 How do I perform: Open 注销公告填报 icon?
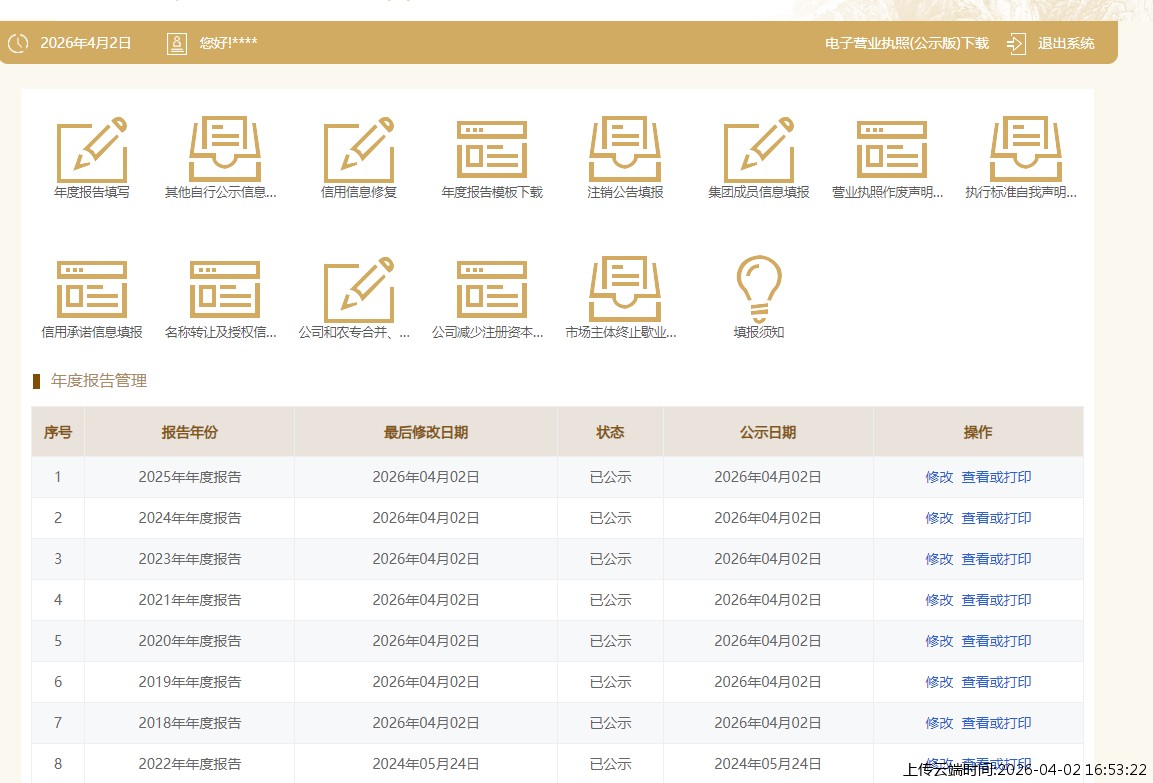[x=625, y=150]
